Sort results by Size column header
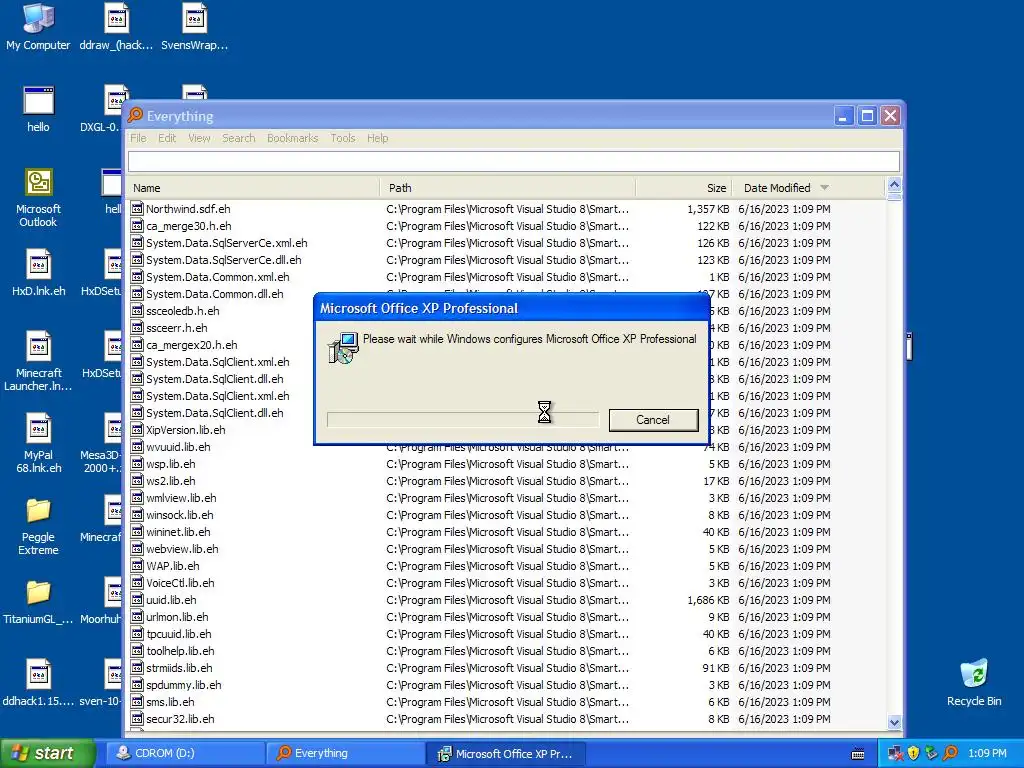Screen dimensions: 1024x768 [x=684, y=187]
